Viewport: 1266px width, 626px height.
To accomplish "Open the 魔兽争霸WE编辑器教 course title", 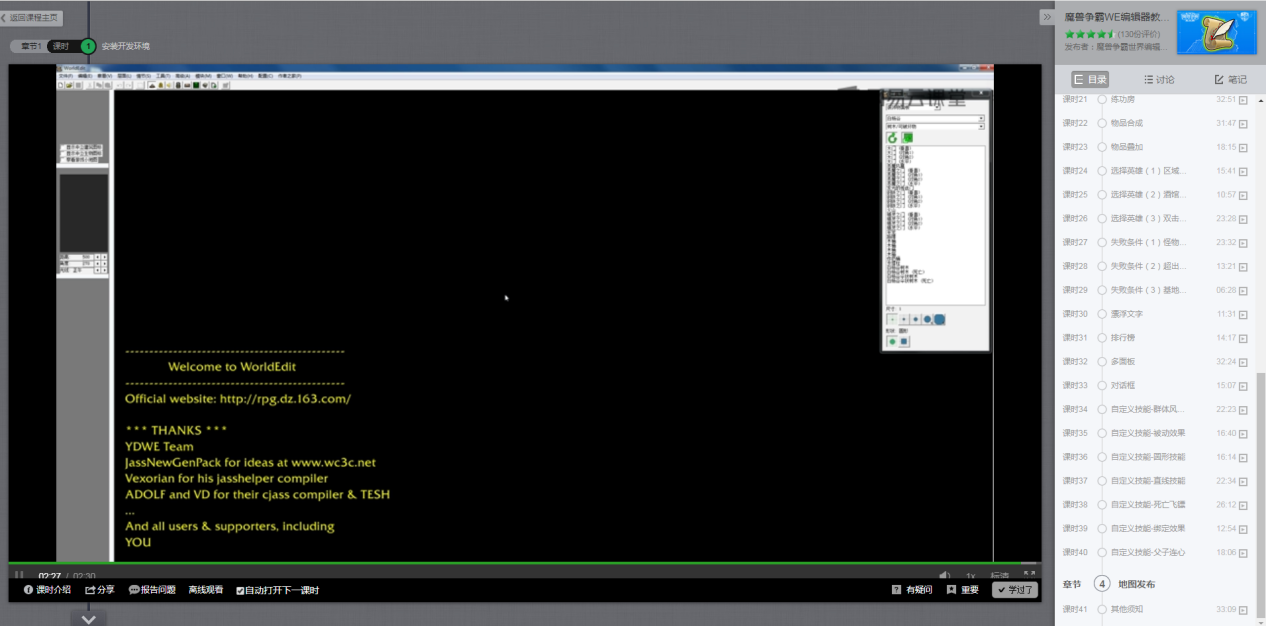I will point(1116,17).
